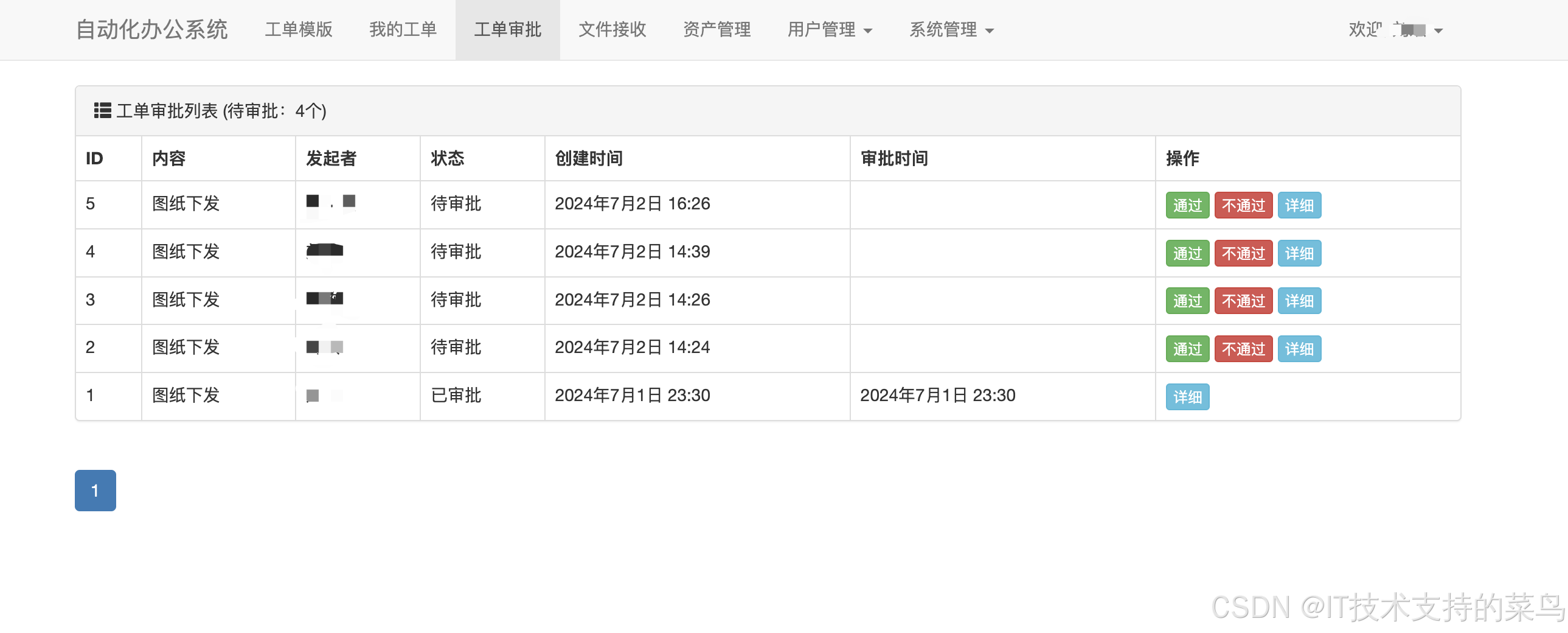Click 待审批 status in row ID 4
This screenshot has height=633, width=1568.
456,251
